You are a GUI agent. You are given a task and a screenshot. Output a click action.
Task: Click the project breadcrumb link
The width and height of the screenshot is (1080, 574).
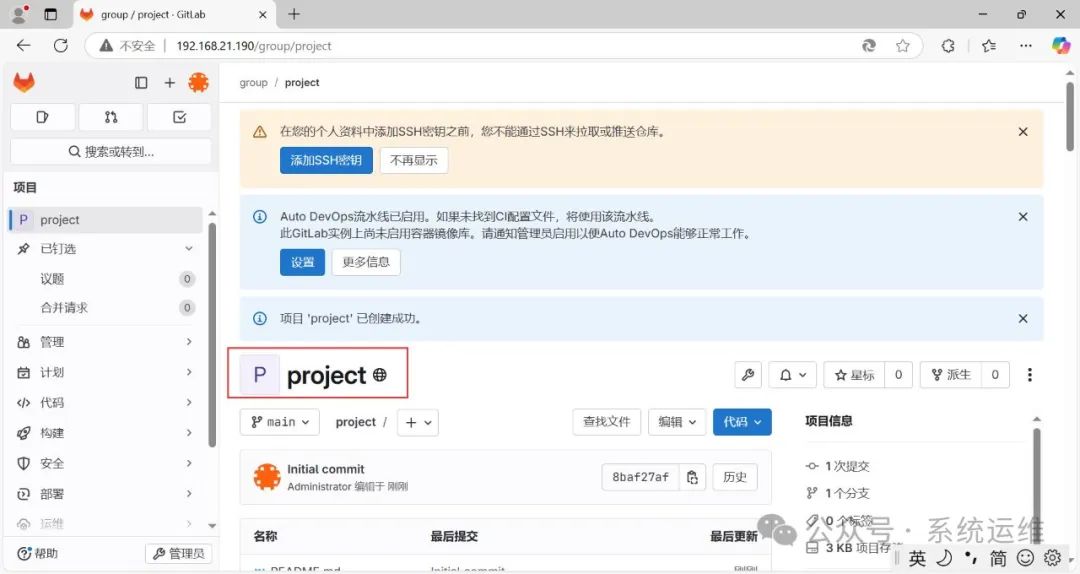pos(302,83)
